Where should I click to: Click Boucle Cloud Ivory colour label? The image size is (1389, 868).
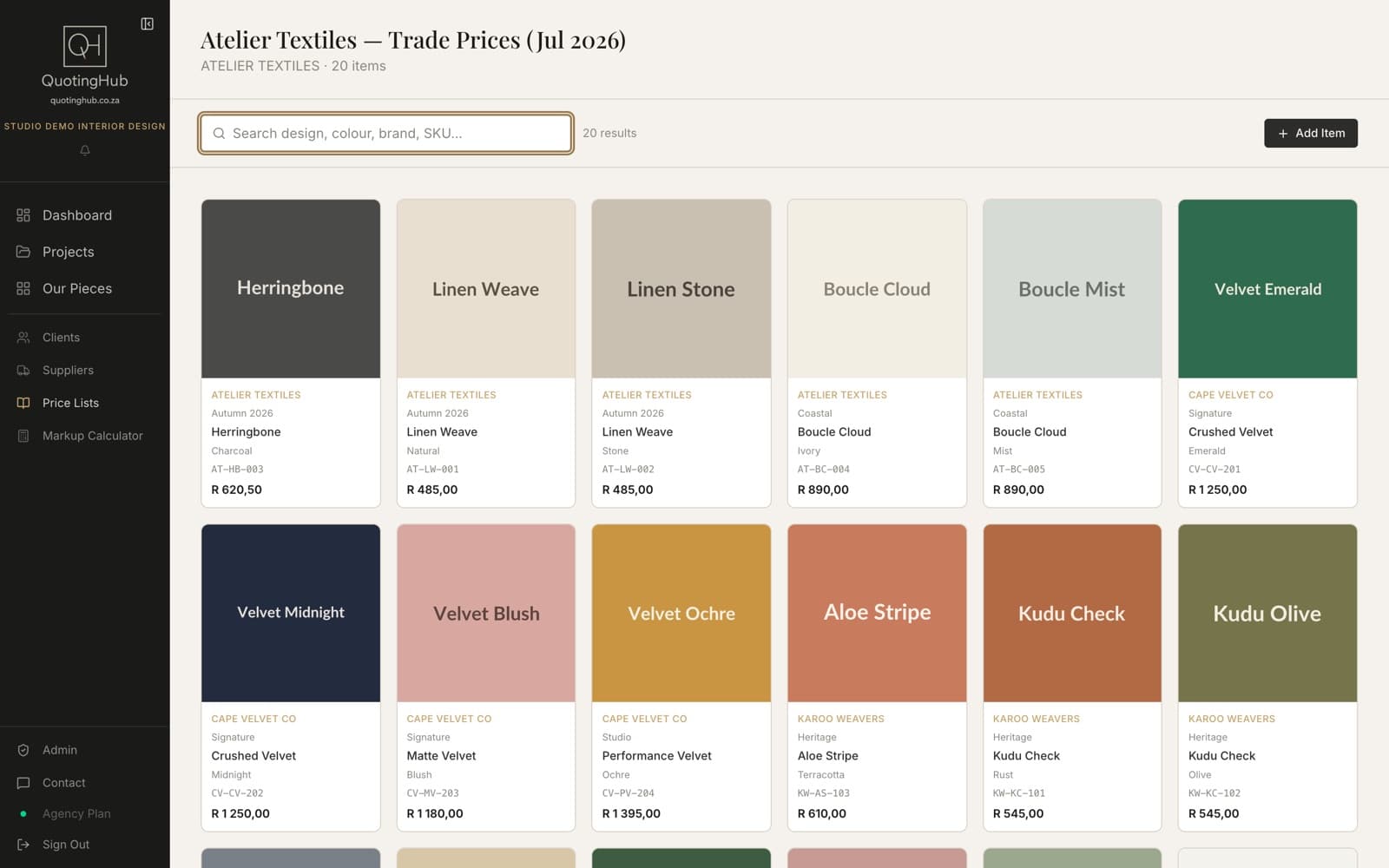coord(809,451)
